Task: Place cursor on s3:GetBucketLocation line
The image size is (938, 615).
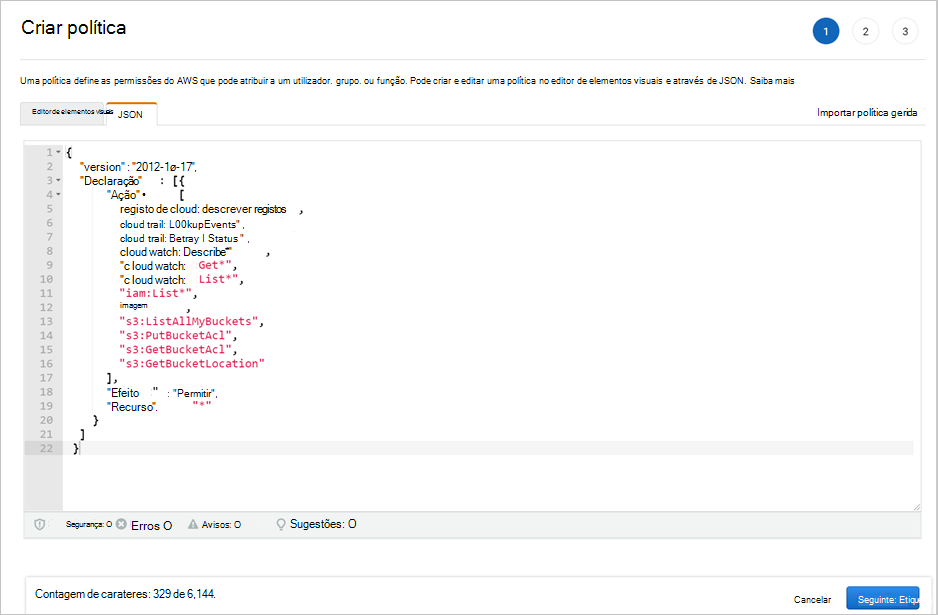Action: 190,364
